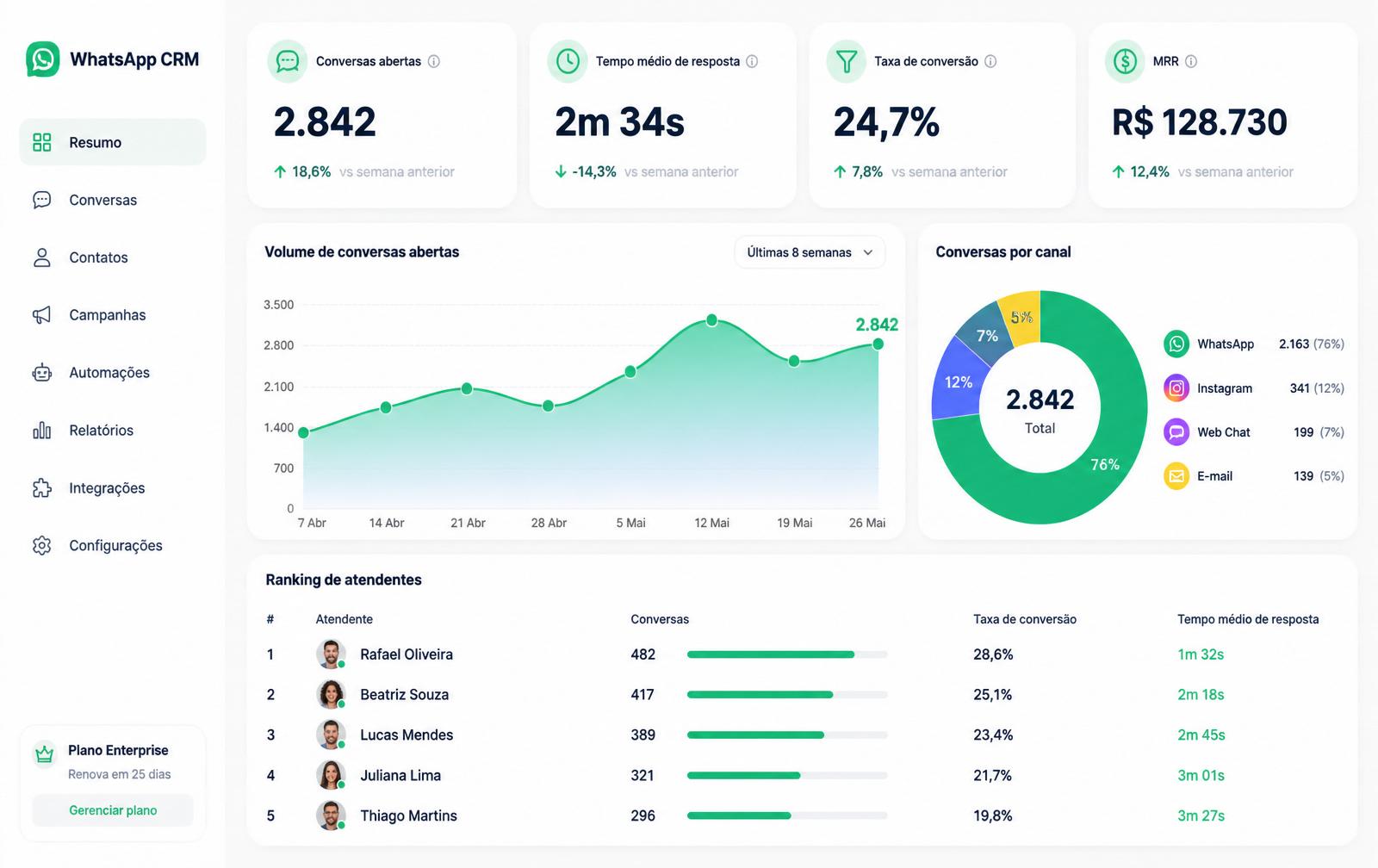
Task: Click the Contatos person icon
Action: click(x=41, y=257)
